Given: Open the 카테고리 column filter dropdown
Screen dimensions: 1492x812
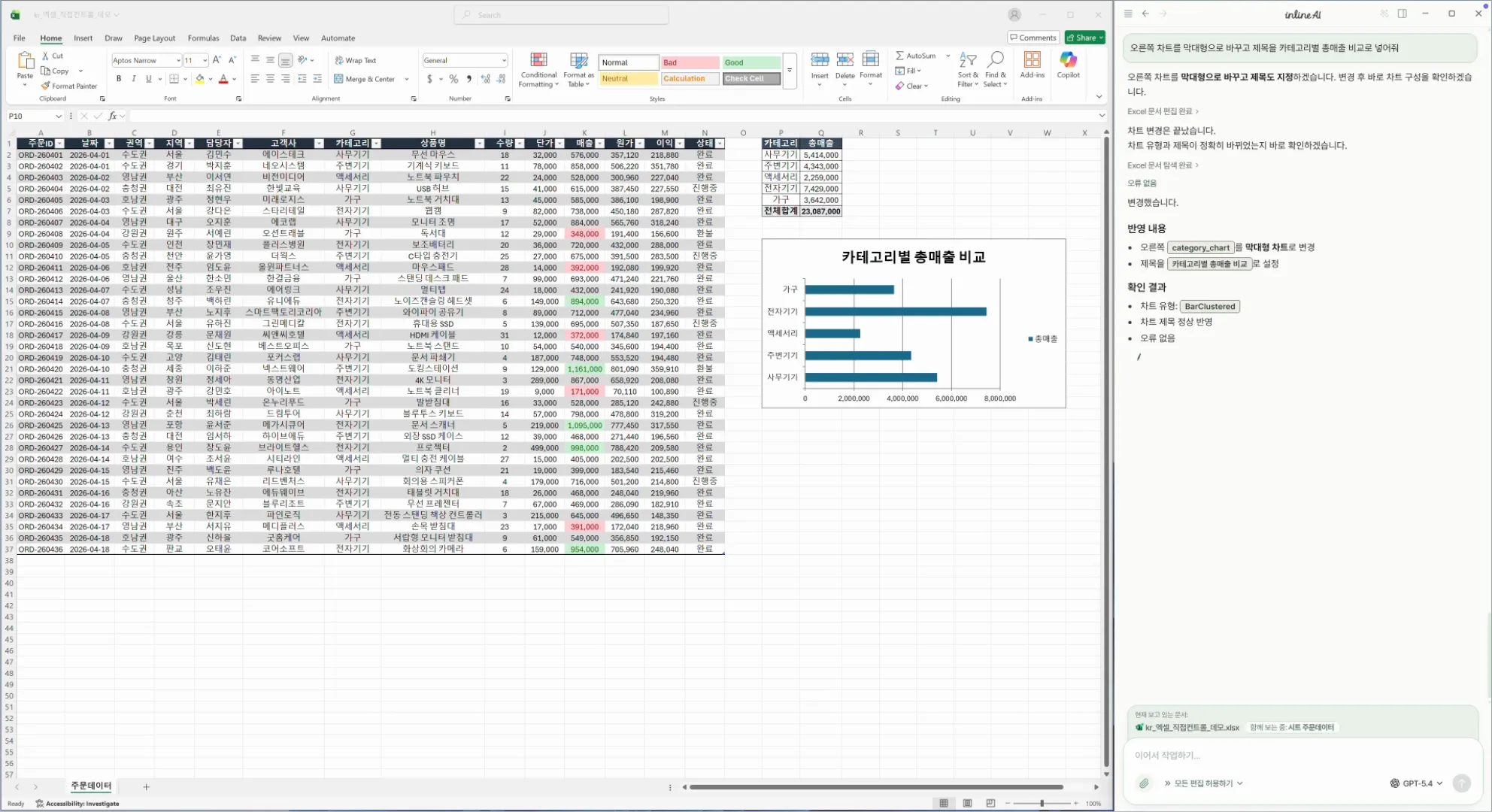Looking at the screenshot, I should [376, 144].
